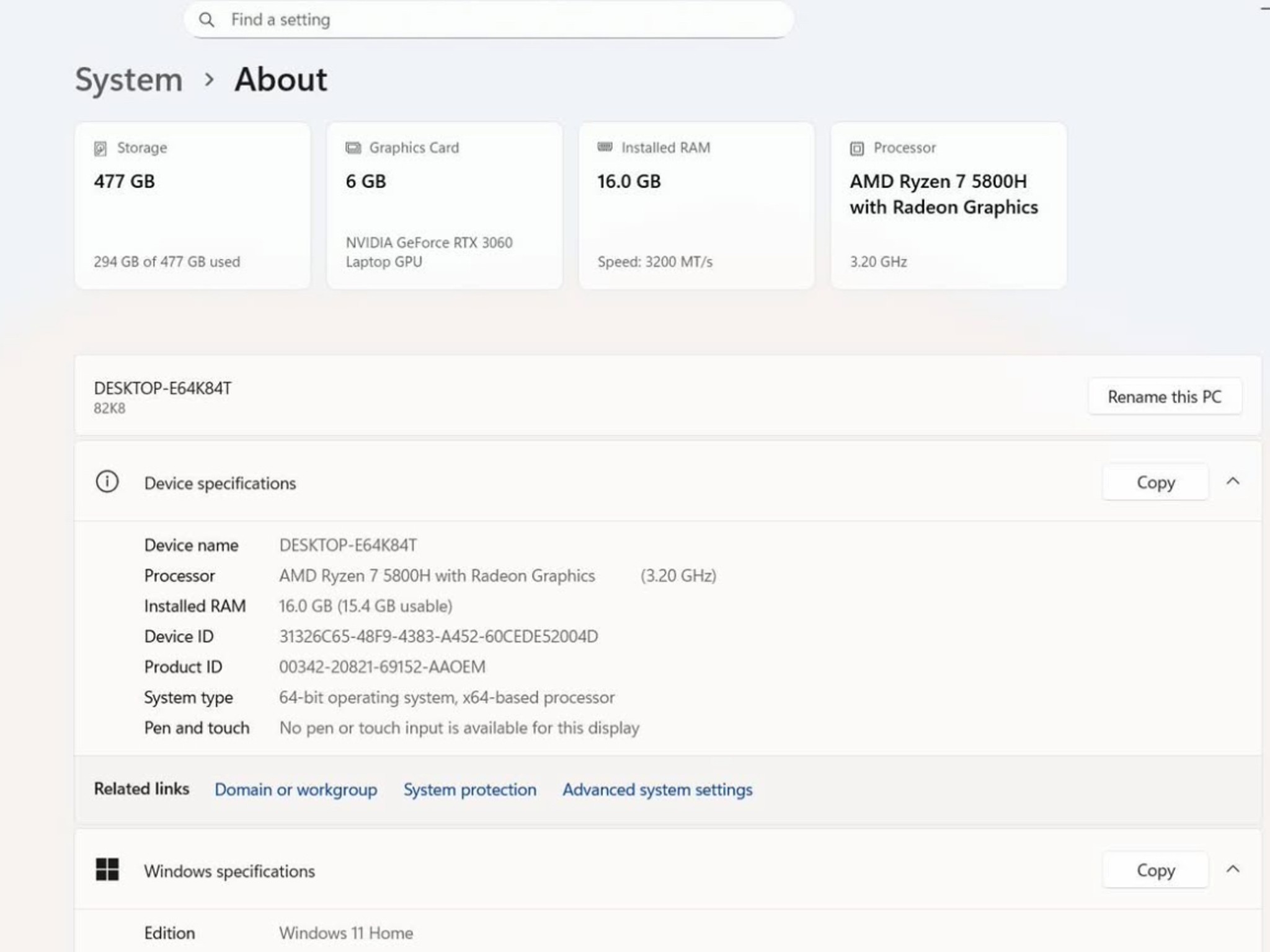Click the search magnifier icon
The width and height of the screenshot is (1270, 952).
point(206,20)
